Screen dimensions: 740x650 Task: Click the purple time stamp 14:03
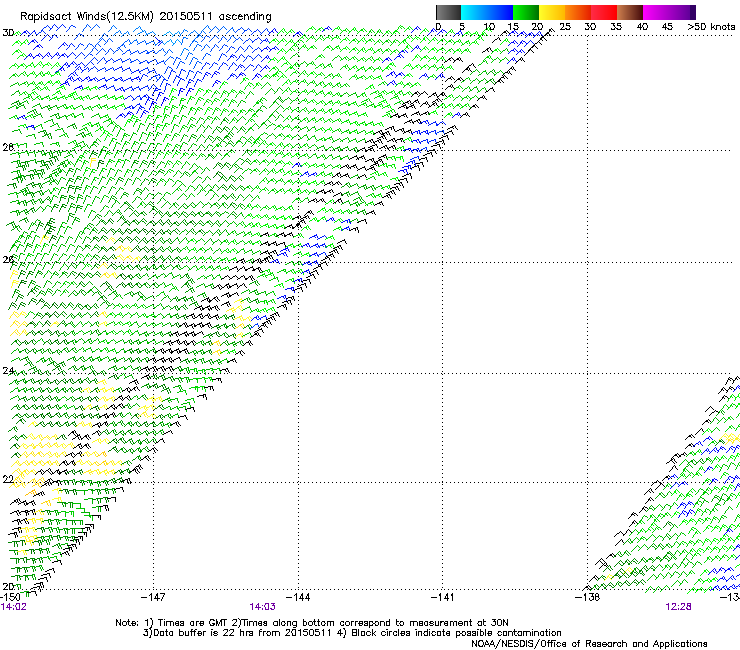tap(262, 607)
